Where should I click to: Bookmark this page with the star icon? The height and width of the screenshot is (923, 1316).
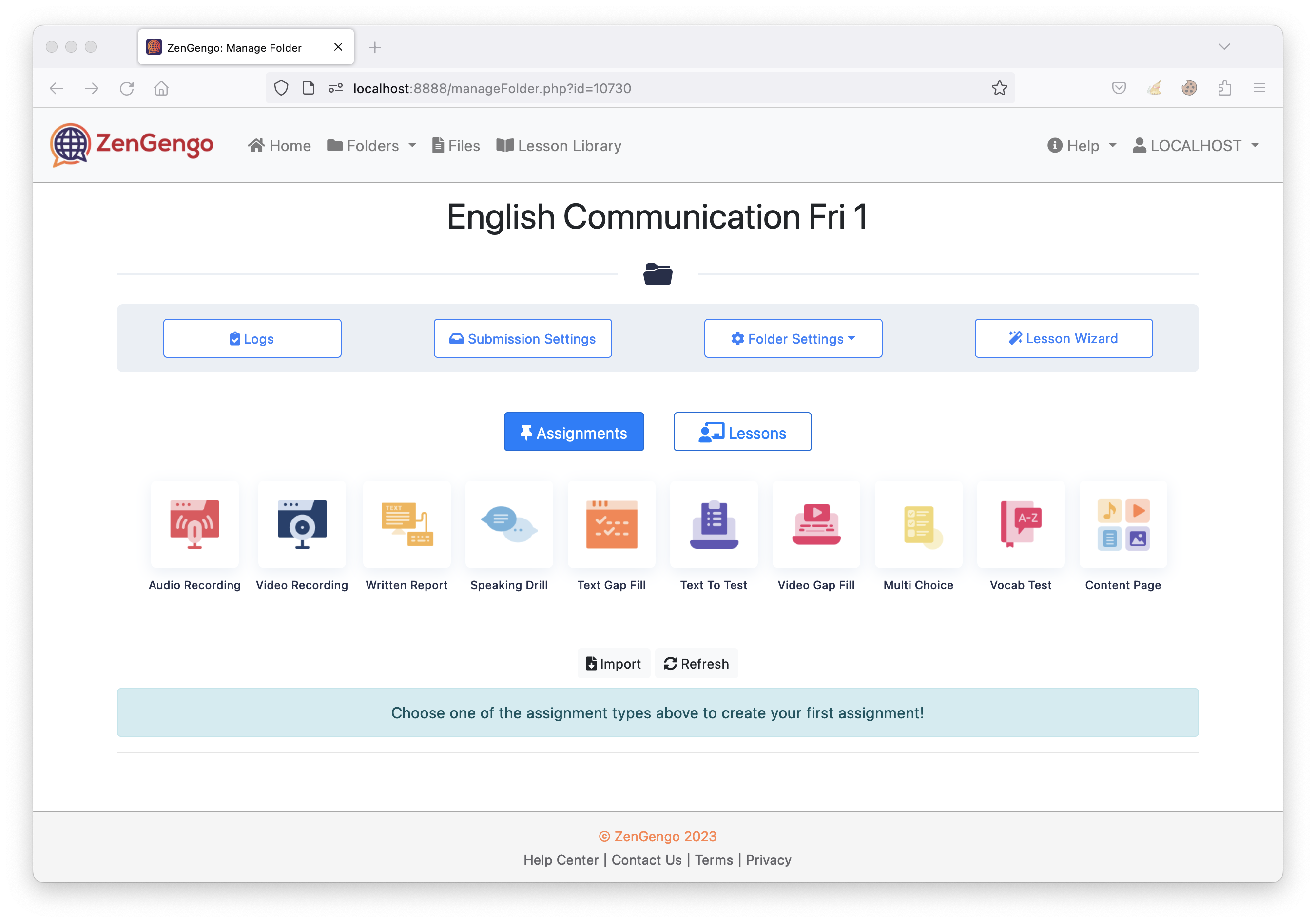click(999, 88)
